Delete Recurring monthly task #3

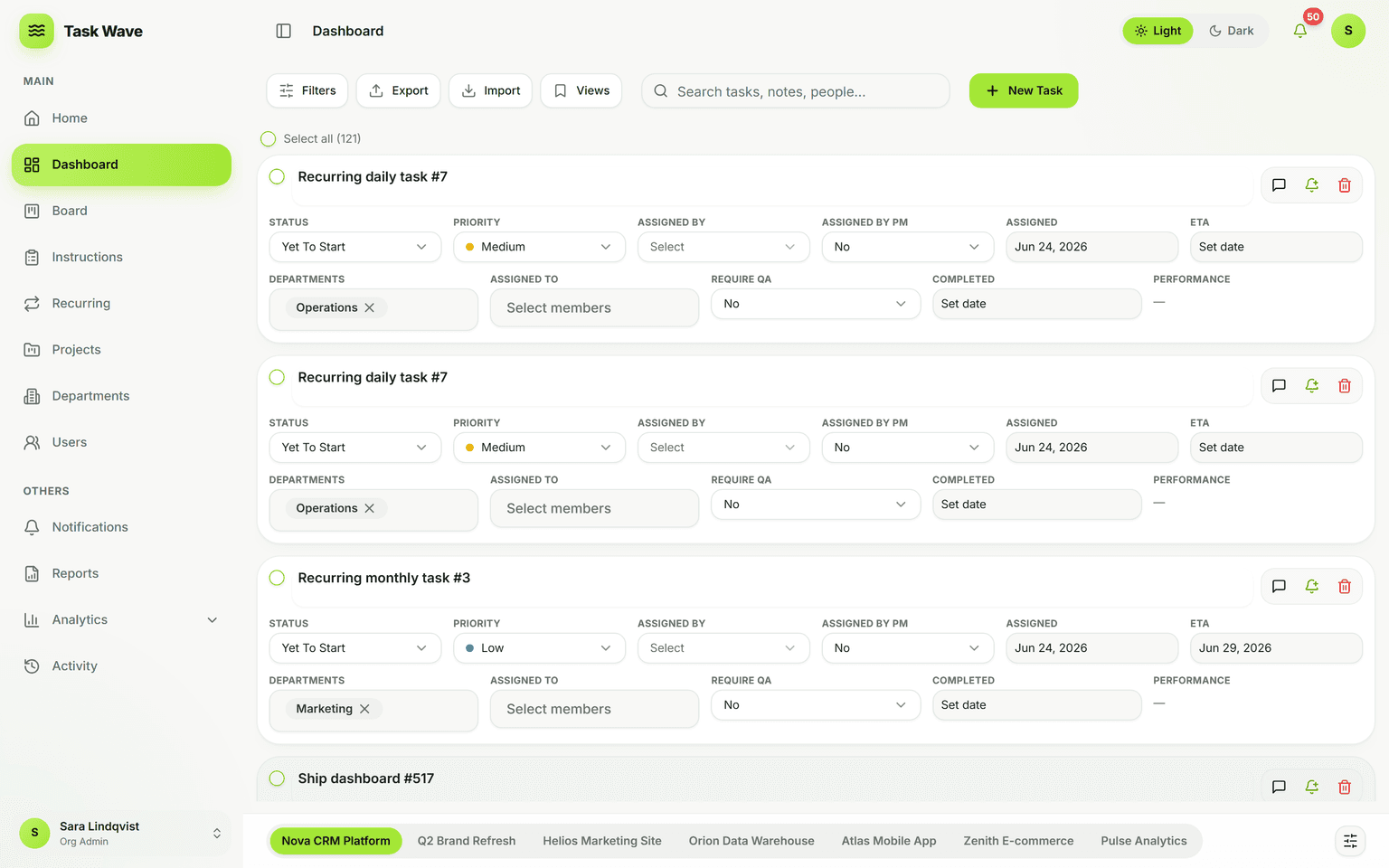tap(1345, 587)
